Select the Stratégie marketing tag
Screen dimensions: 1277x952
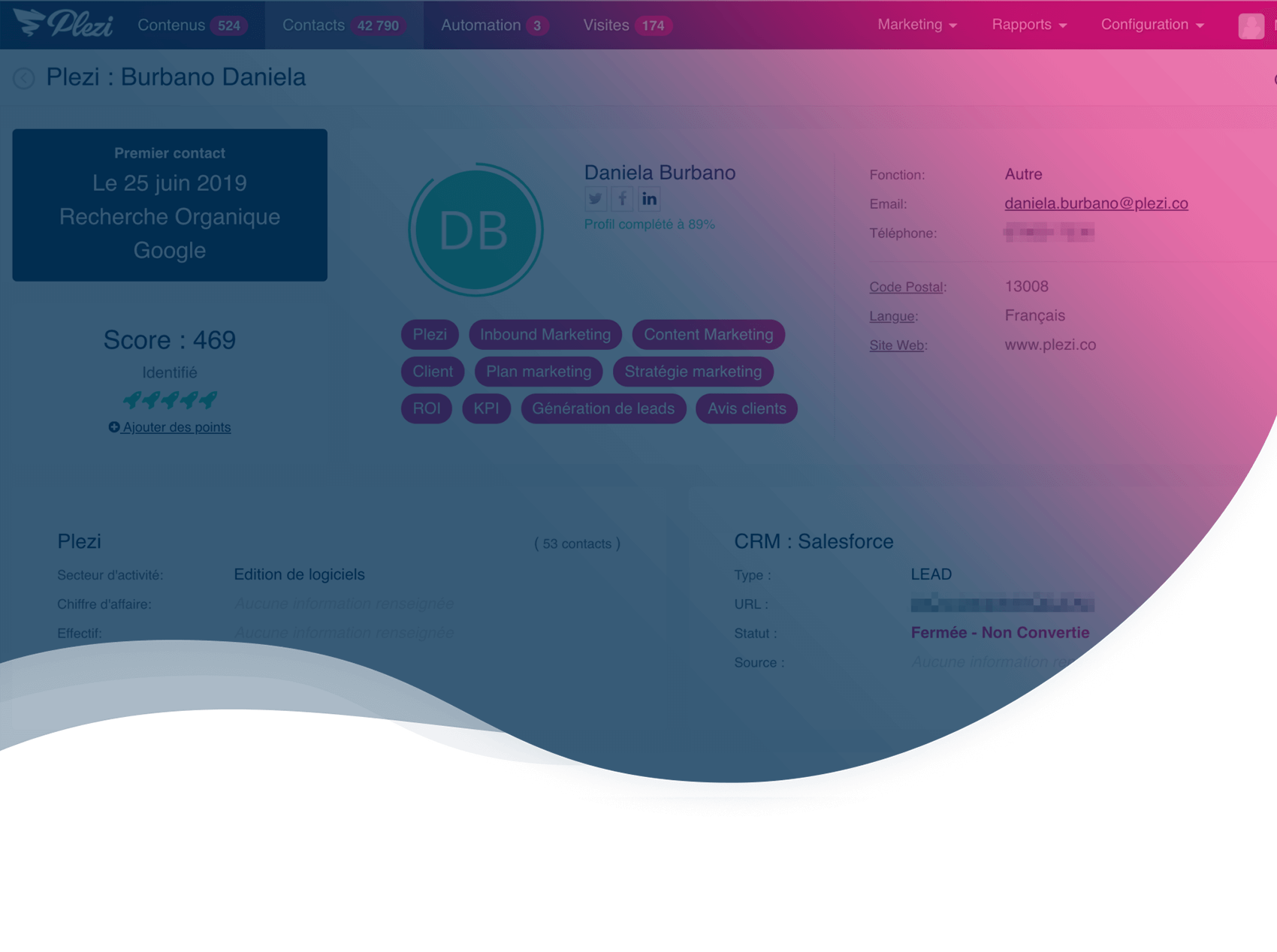click(693, 372)
